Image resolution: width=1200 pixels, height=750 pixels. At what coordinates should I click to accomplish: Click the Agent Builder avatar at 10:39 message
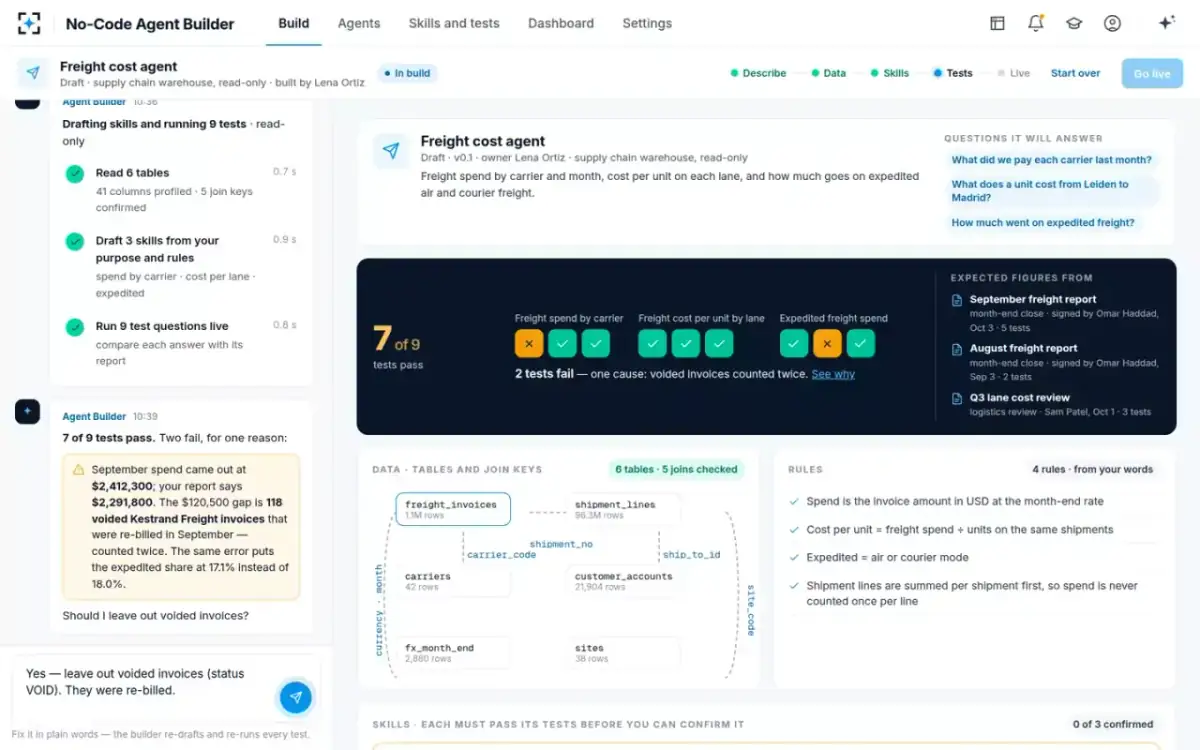tap(27, 411)
